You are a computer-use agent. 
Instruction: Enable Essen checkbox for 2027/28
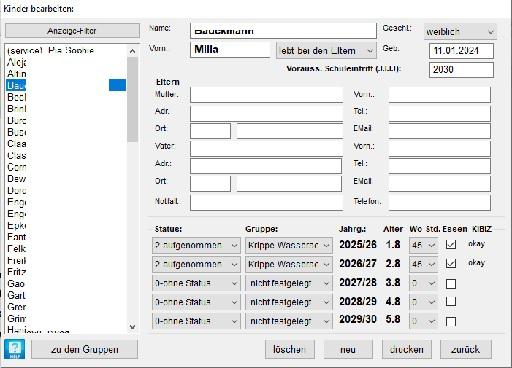pos(451,284)
